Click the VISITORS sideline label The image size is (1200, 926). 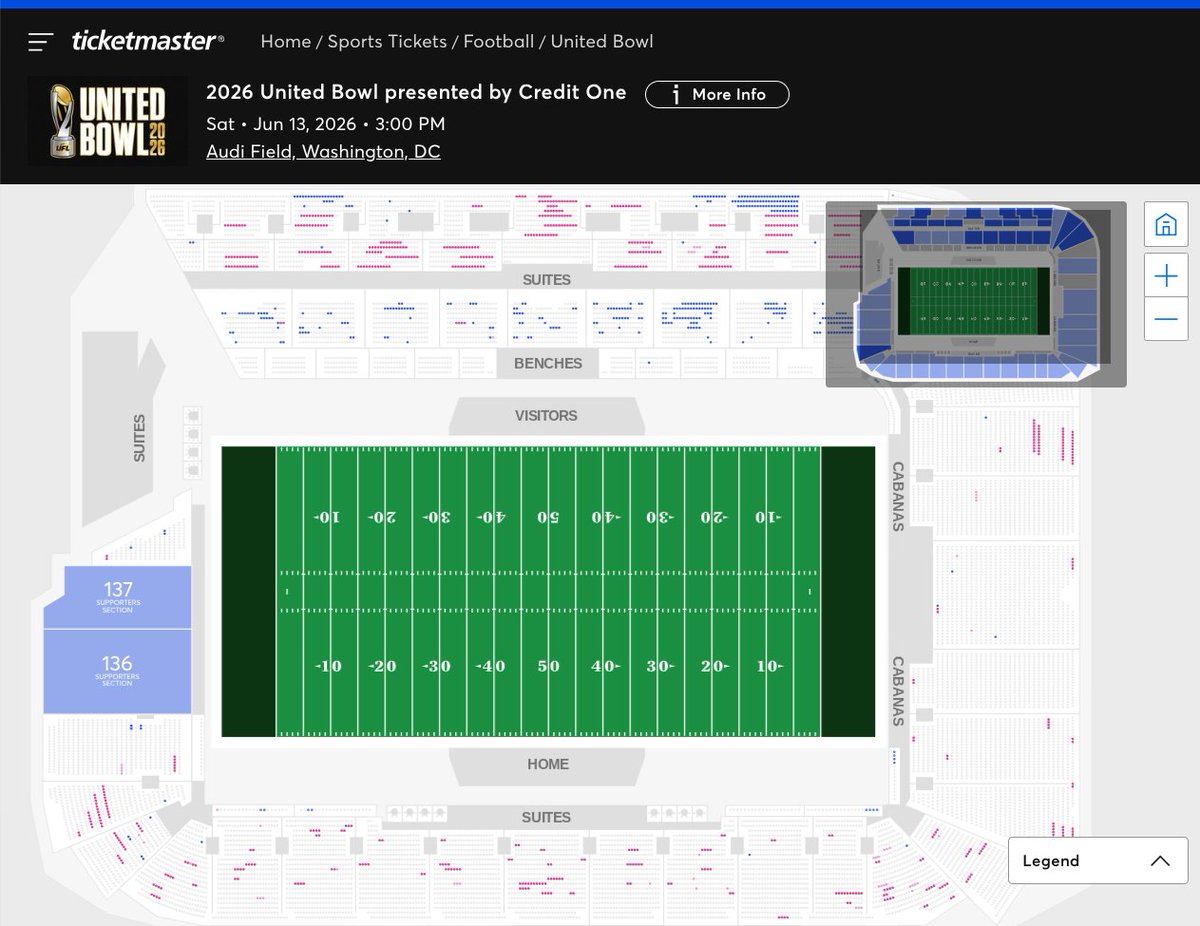pos(546,416)
